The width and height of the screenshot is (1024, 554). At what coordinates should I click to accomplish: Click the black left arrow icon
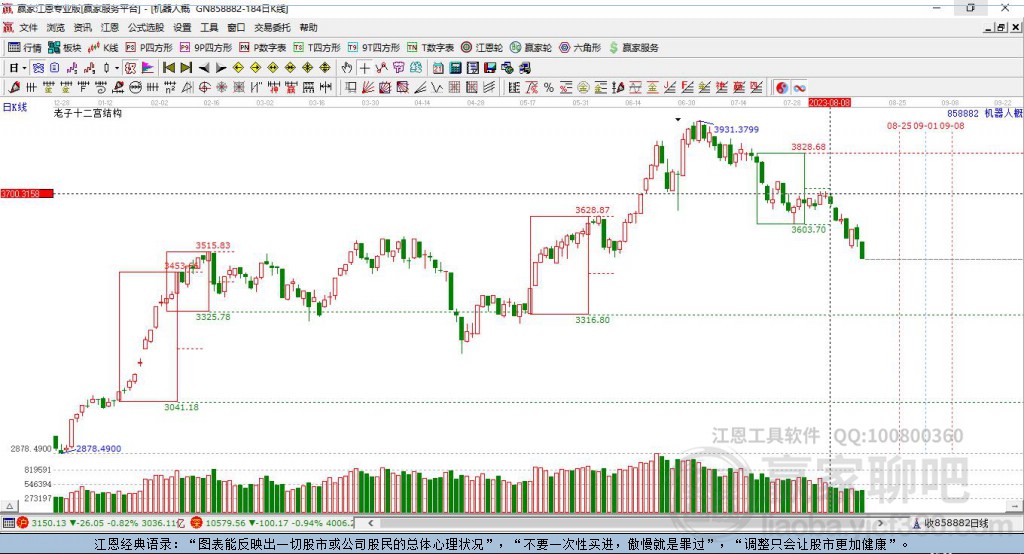pyautogui.click(x=204, y=68)
